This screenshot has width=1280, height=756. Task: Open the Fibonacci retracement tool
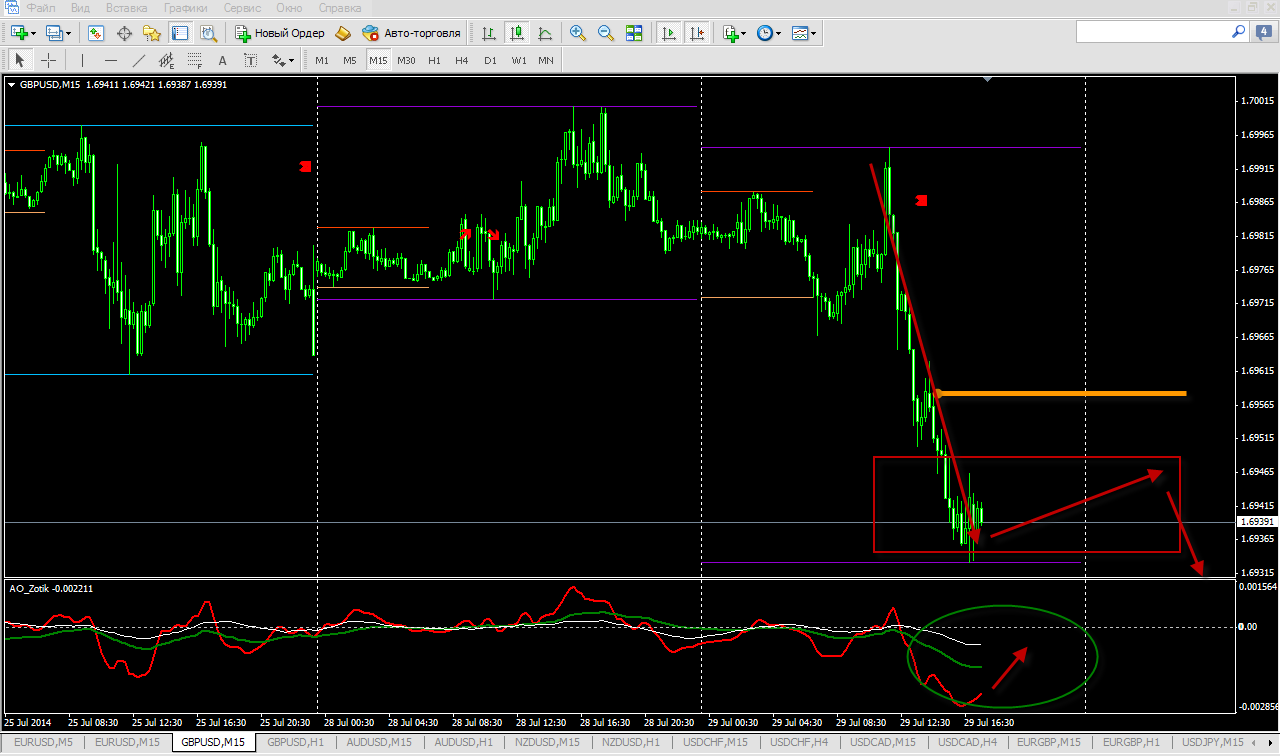tap(195, 60)
